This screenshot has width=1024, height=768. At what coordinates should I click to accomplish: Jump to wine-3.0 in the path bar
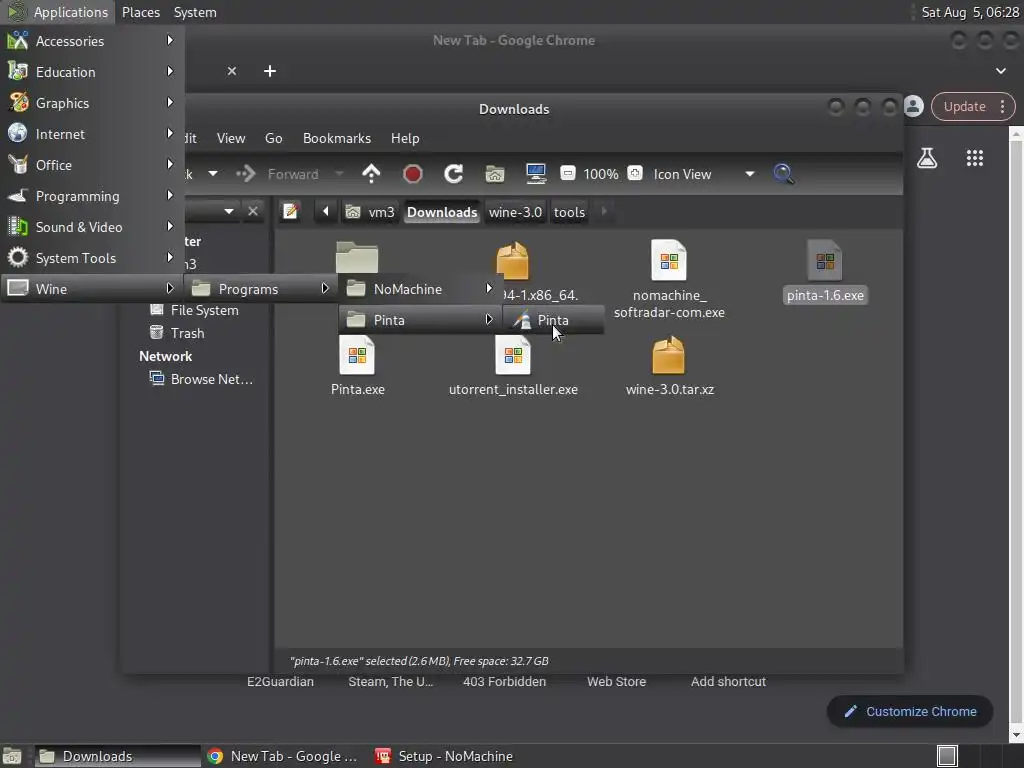coord(515,212)
